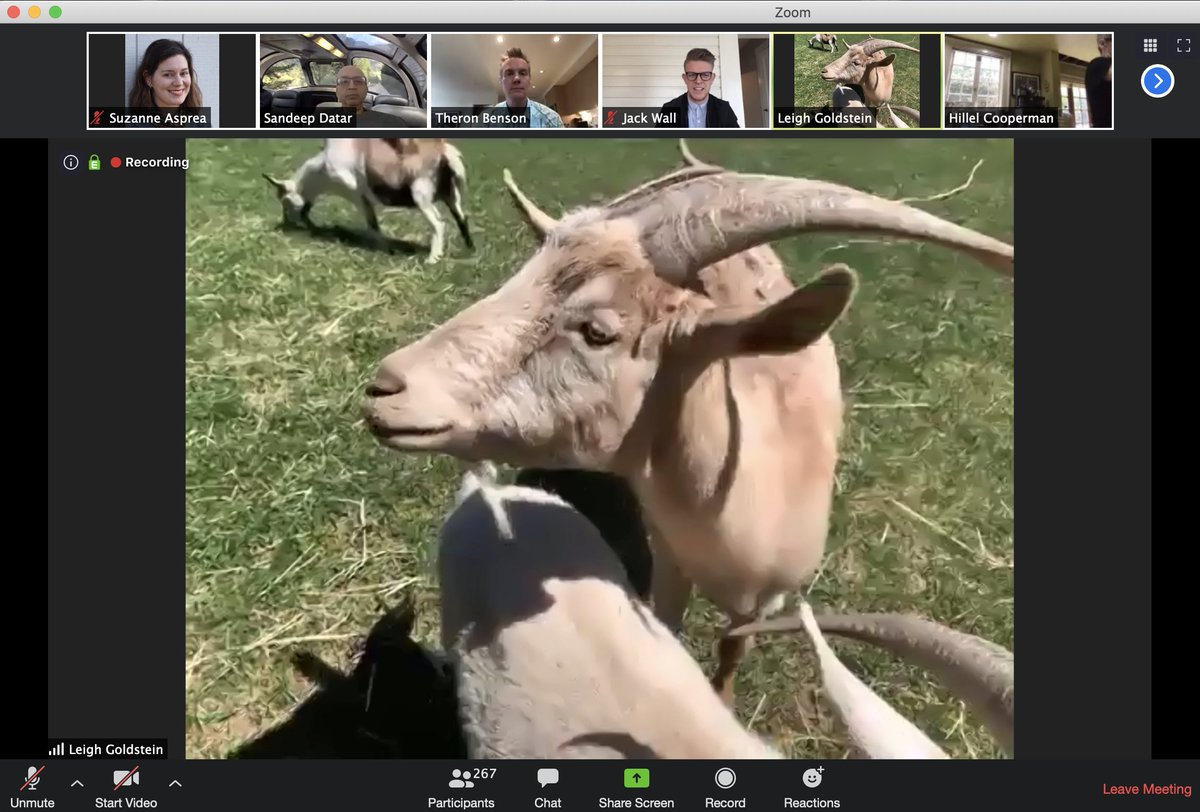Viewport: 1200px width, 812px height.
Task: Enter fullscreen mode
Action: pos(1183,45)
